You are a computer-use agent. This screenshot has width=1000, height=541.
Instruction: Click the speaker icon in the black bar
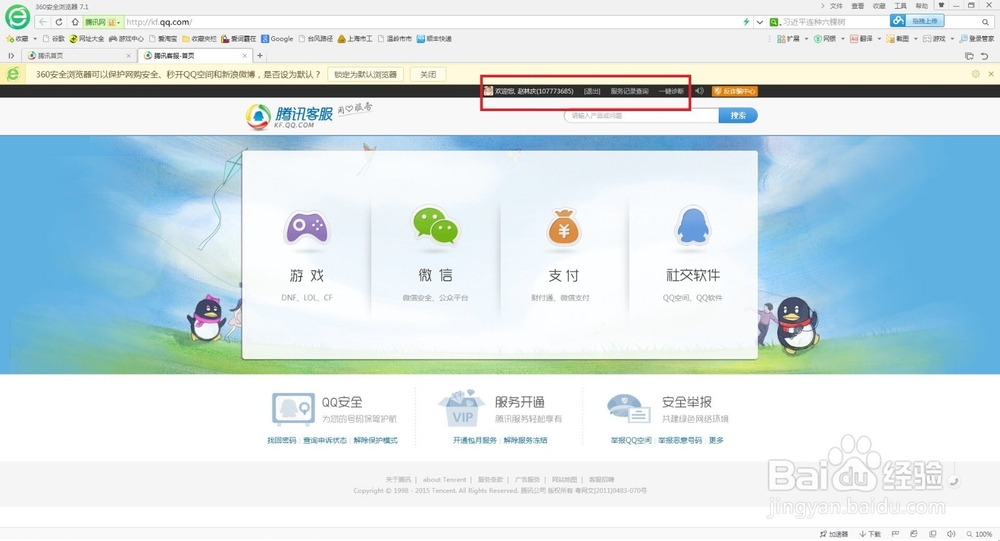pyautogui.click(x=700, y=91)
